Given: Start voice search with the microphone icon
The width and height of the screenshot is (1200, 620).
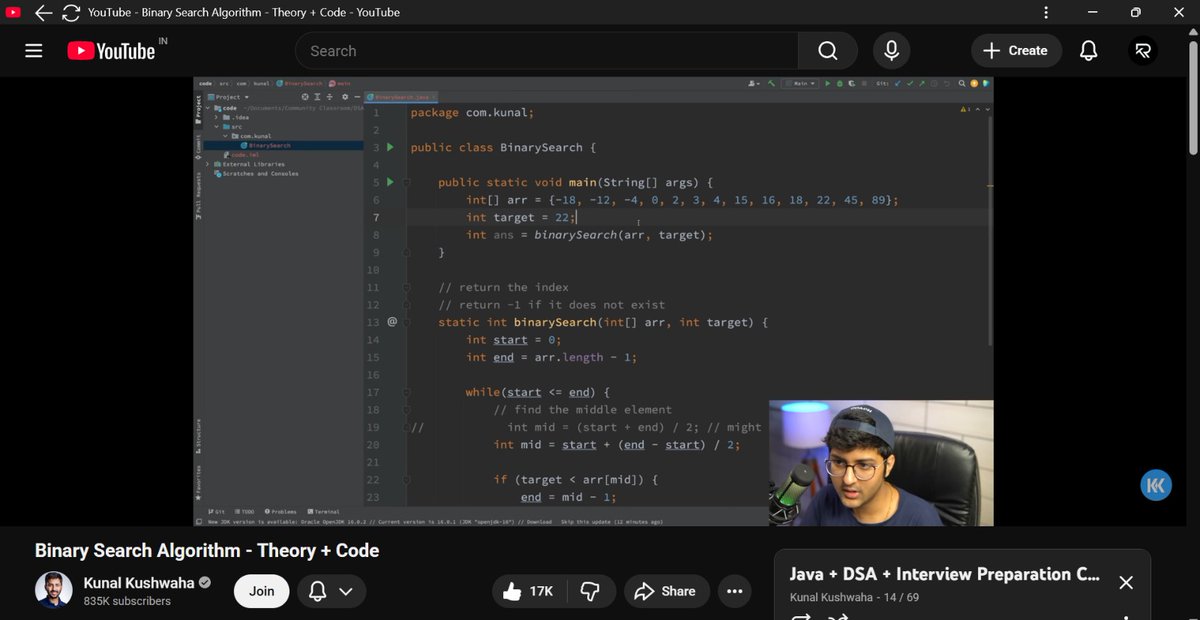Looking at the screenshot, I should pos(890,51).
